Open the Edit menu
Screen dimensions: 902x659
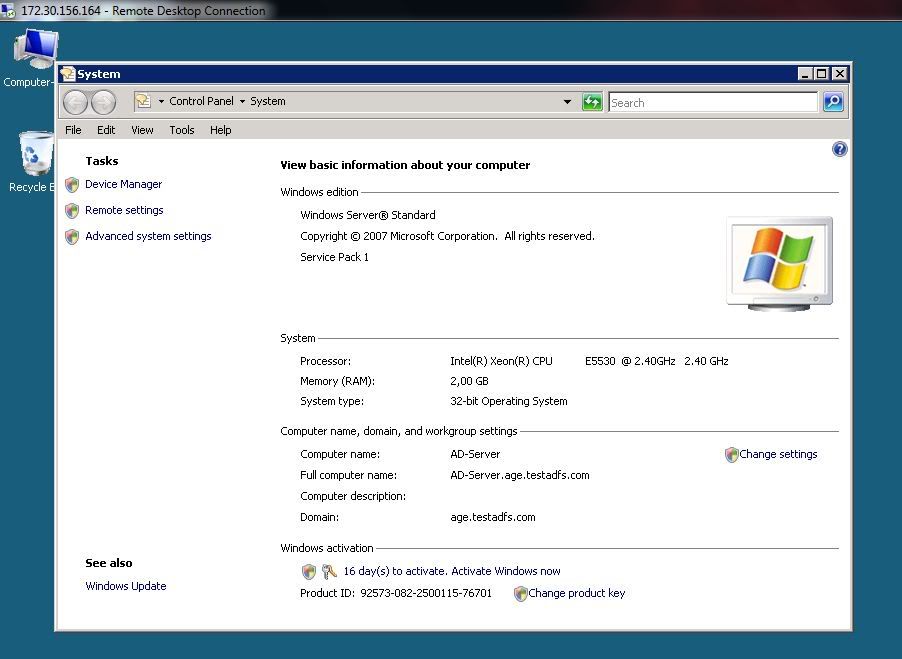(x=106, y=130)
